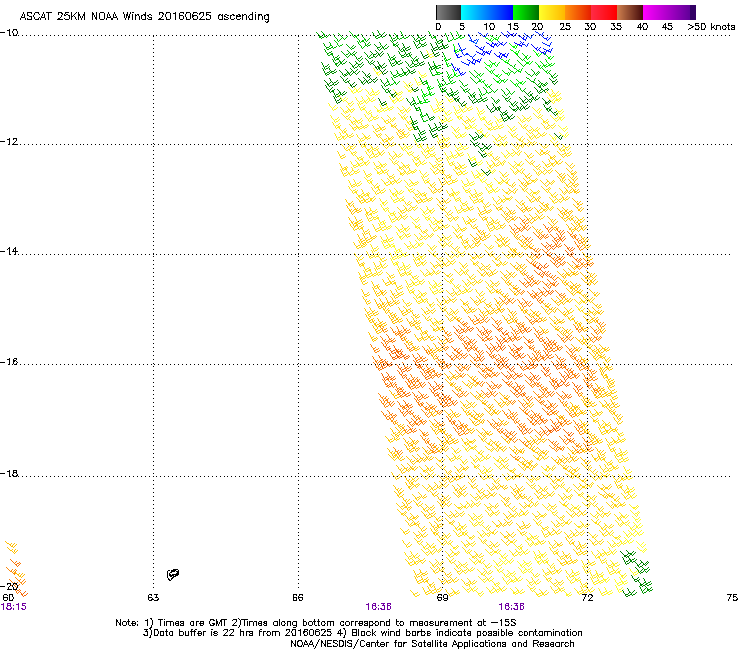This screenshot has width=740, height=650.
Task: Click the '63' longitude axis label
Action: click(x=153, y=598)
